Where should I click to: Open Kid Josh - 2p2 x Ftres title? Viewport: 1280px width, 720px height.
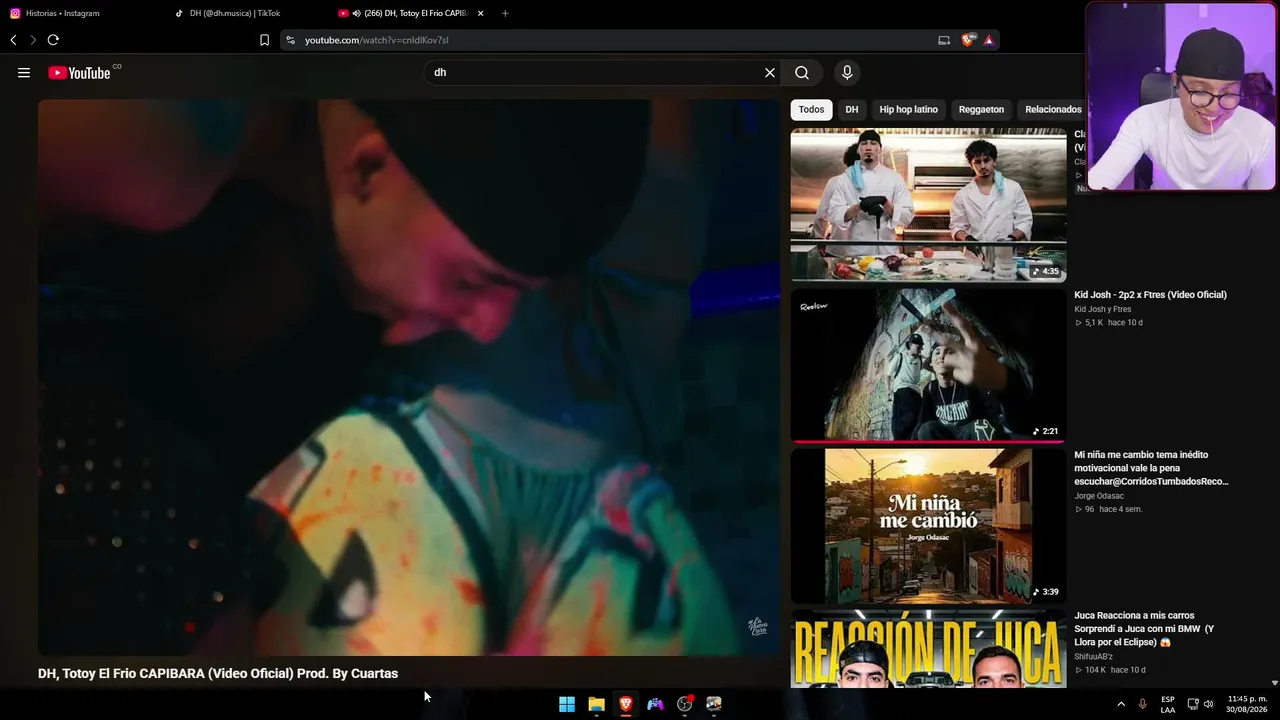[x=1150, y=295]
